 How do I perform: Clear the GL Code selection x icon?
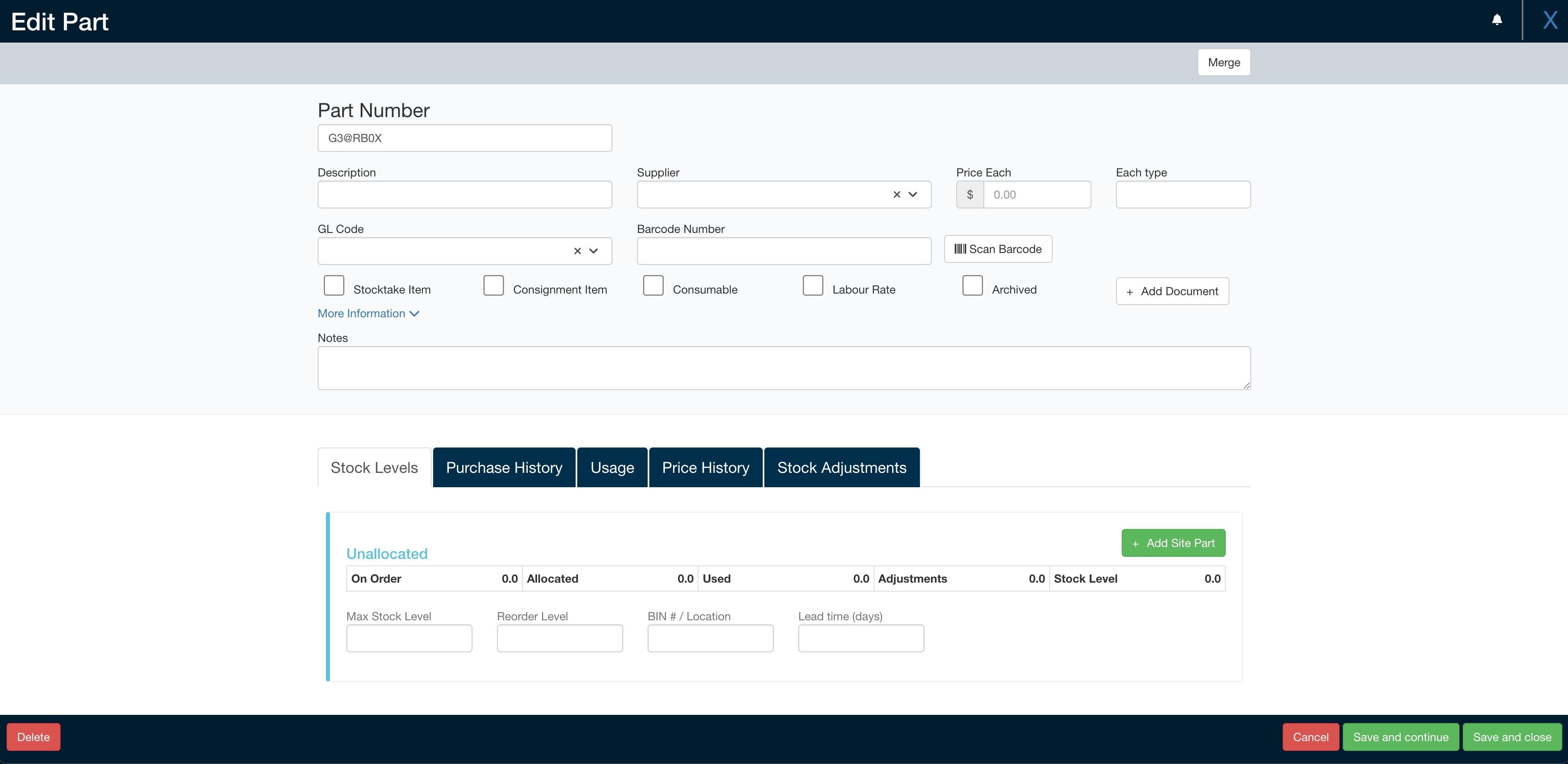[x=578, y=251]
